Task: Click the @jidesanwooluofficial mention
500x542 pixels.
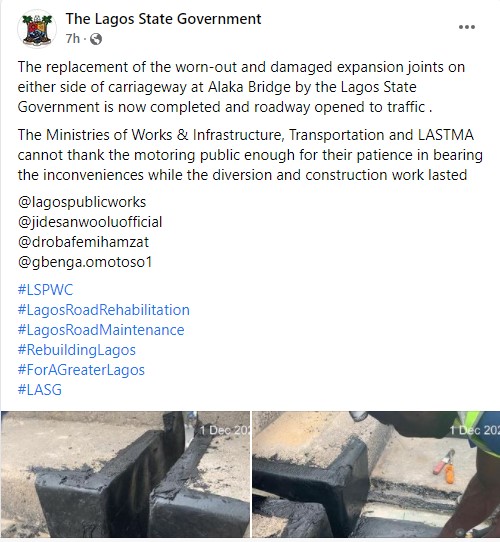Action: pos(90,222)
